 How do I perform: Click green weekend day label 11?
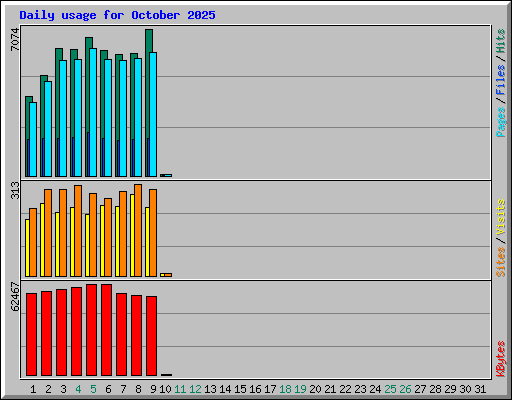[x=180, y=389]
